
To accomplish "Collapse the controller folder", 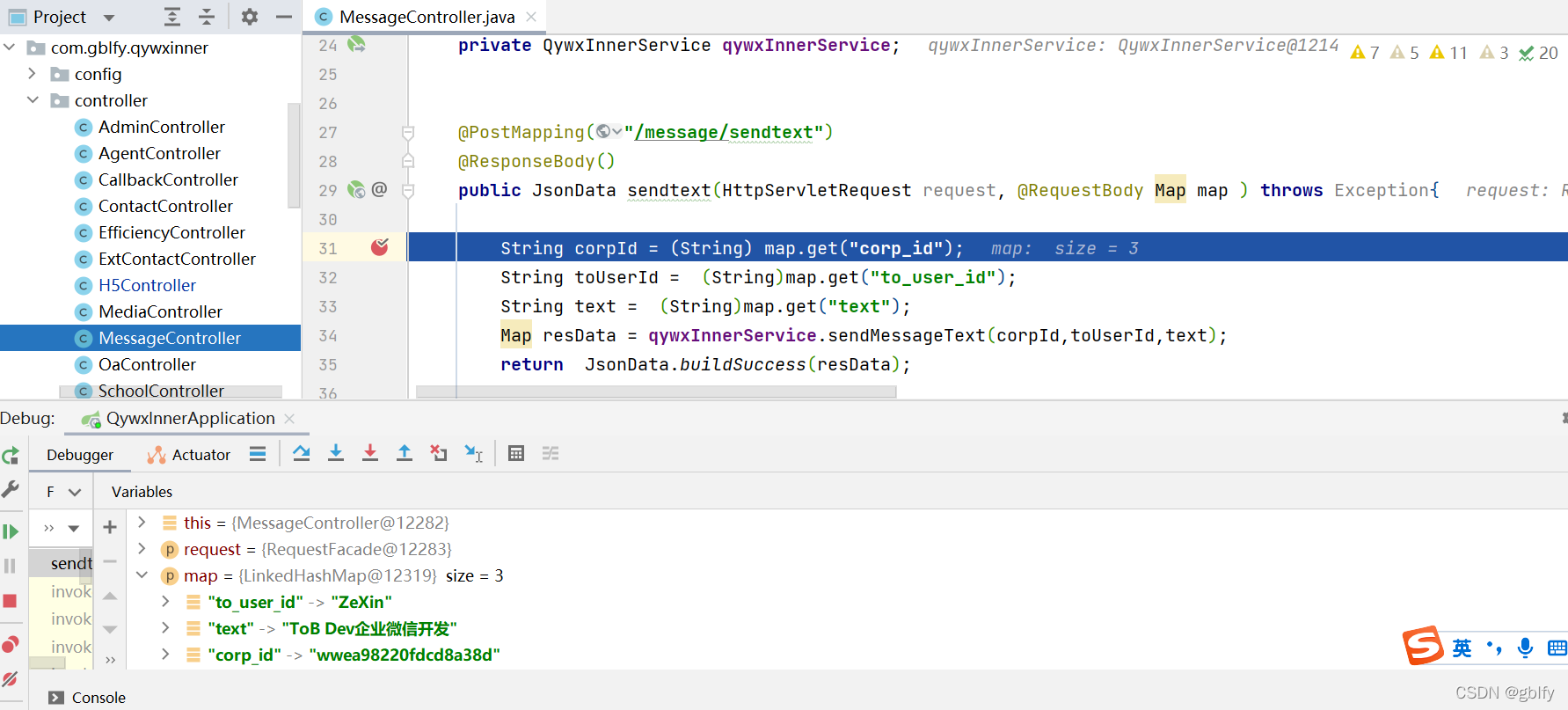I will point(33,100).
